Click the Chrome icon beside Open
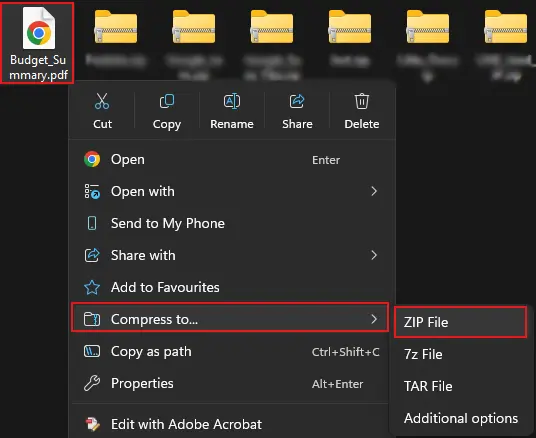The width and height of the screenshot is (536, 438). pos(92,159)
